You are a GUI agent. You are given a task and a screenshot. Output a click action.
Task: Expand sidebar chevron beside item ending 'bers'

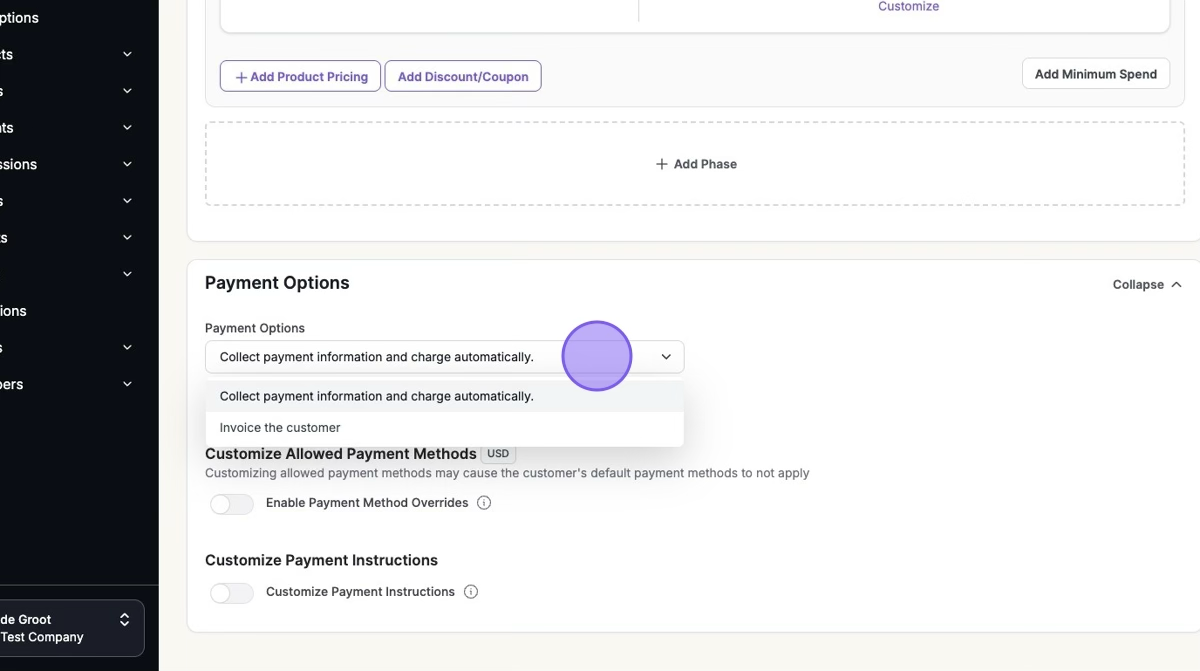tap(127, 384)
